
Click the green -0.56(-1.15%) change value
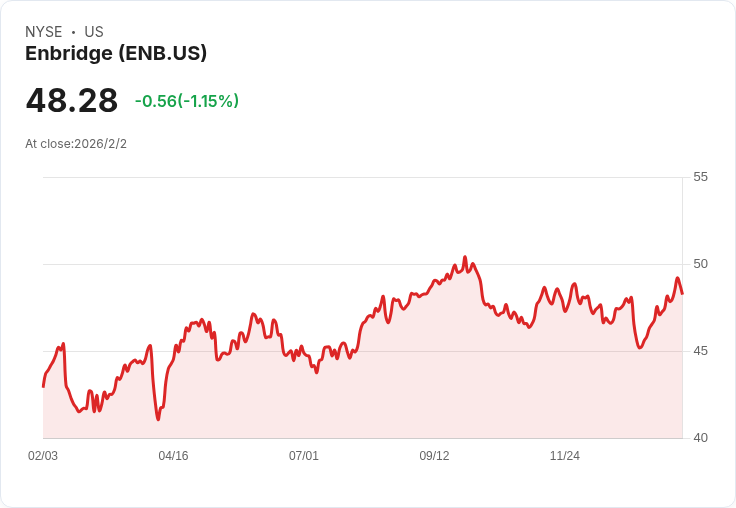187,101
